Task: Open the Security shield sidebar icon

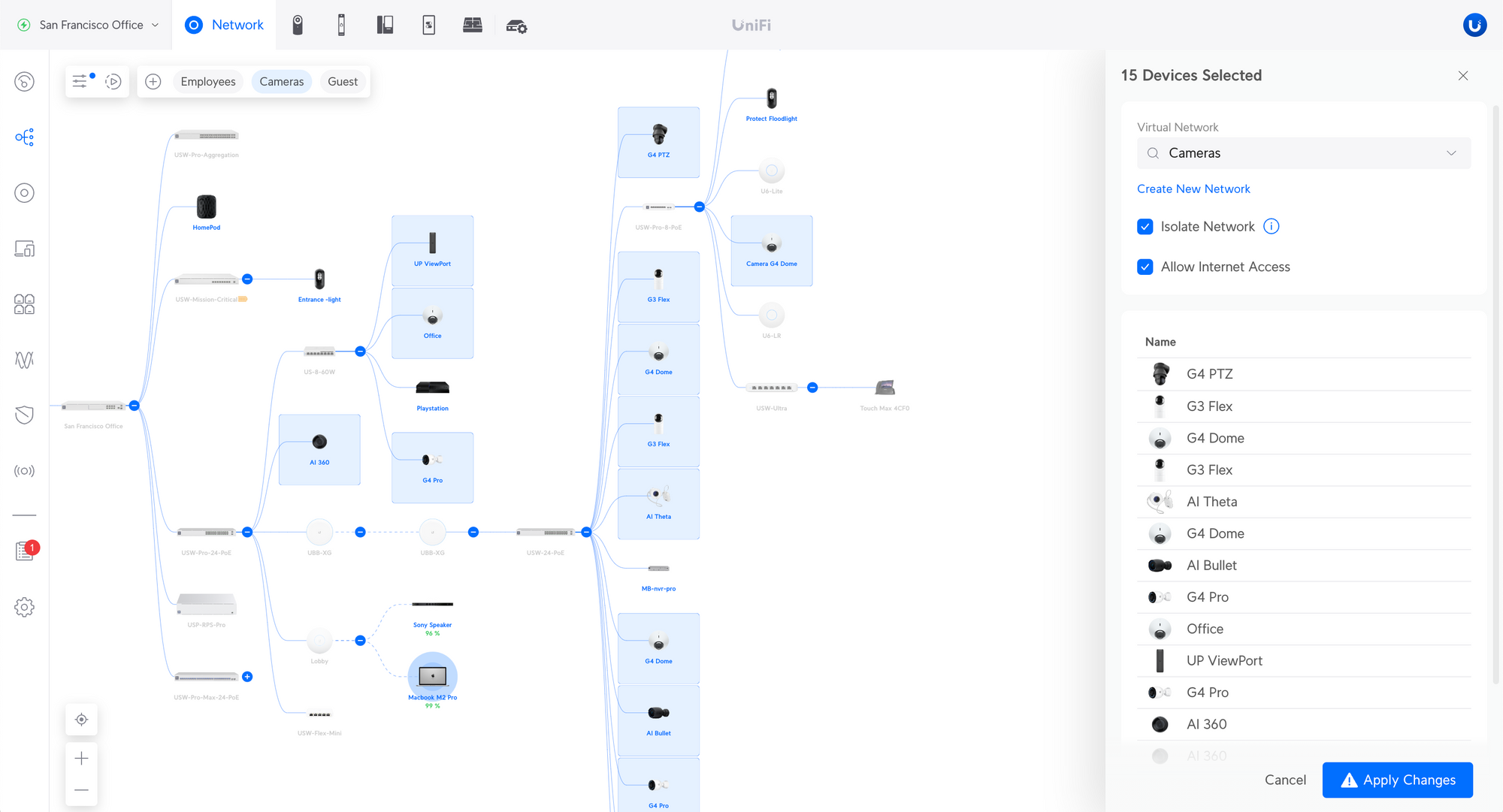Action: 24,415
